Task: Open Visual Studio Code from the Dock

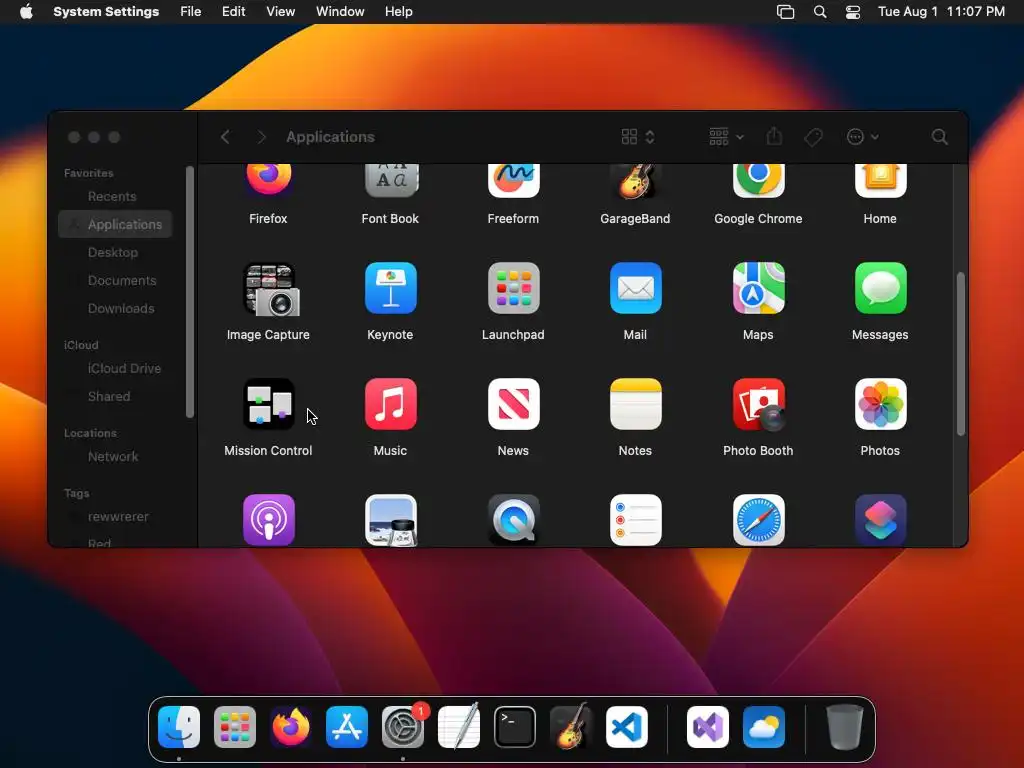Action: coord(627,727)
